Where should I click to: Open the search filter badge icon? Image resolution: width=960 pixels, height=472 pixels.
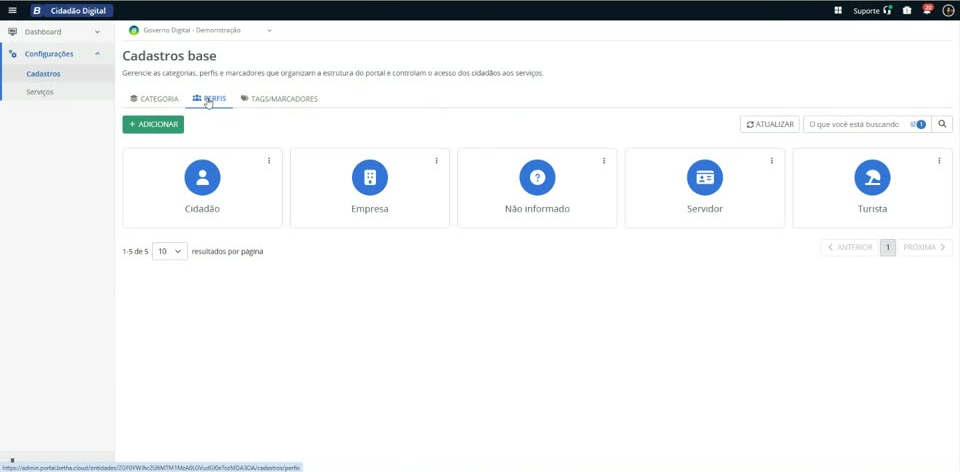point(918,124)
